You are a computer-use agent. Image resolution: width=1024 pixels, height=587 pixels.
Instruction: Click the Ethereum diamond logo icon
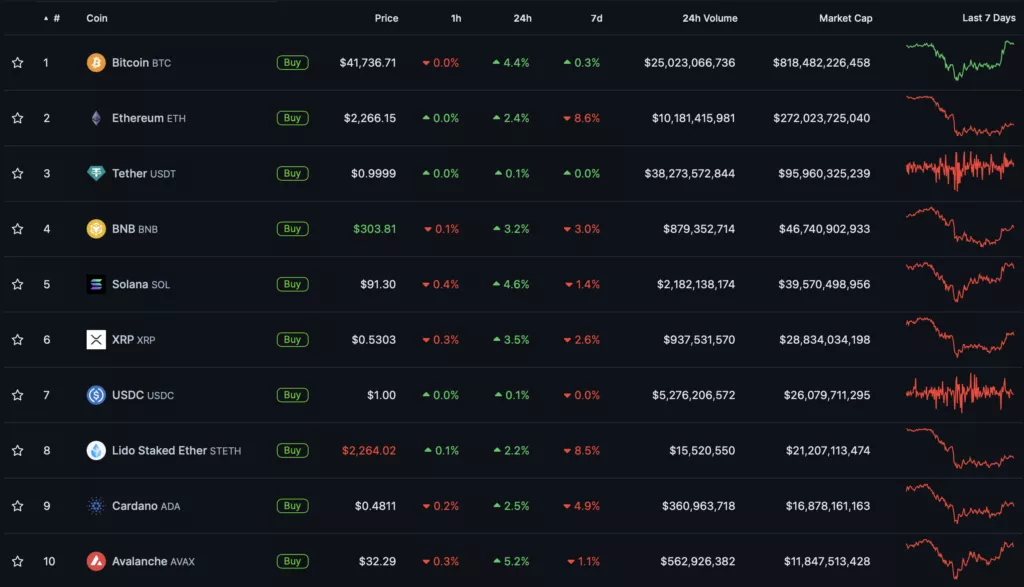96,118
